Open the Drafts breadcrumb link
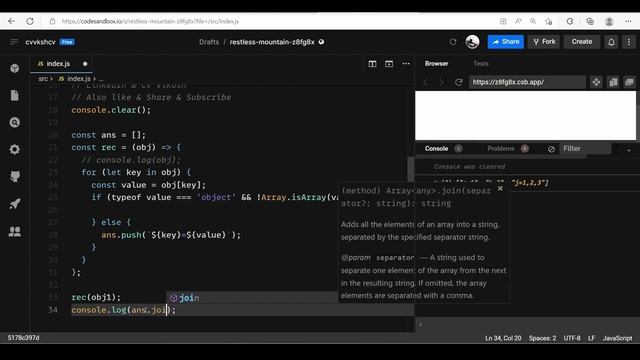The height and width of the screenshot is (360, 640). (209, 42)
